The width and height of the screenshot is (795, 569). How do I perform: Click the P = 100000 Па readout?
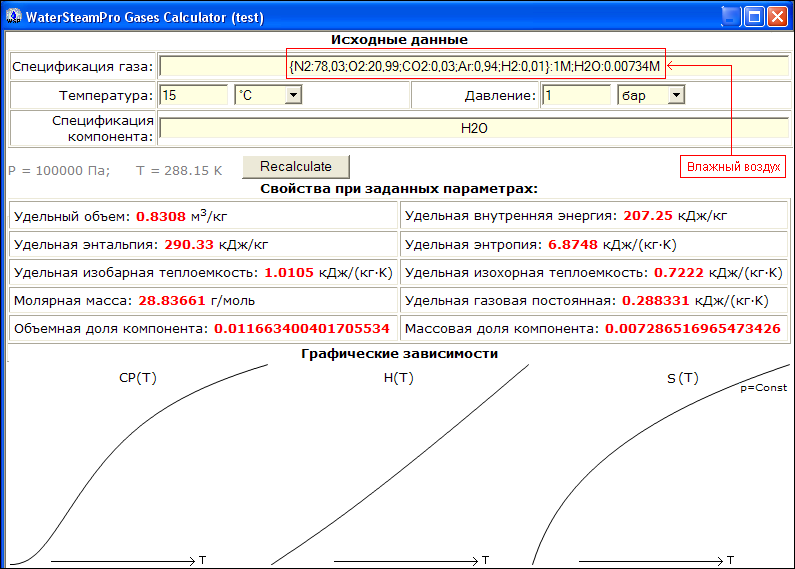click(59, 170)
